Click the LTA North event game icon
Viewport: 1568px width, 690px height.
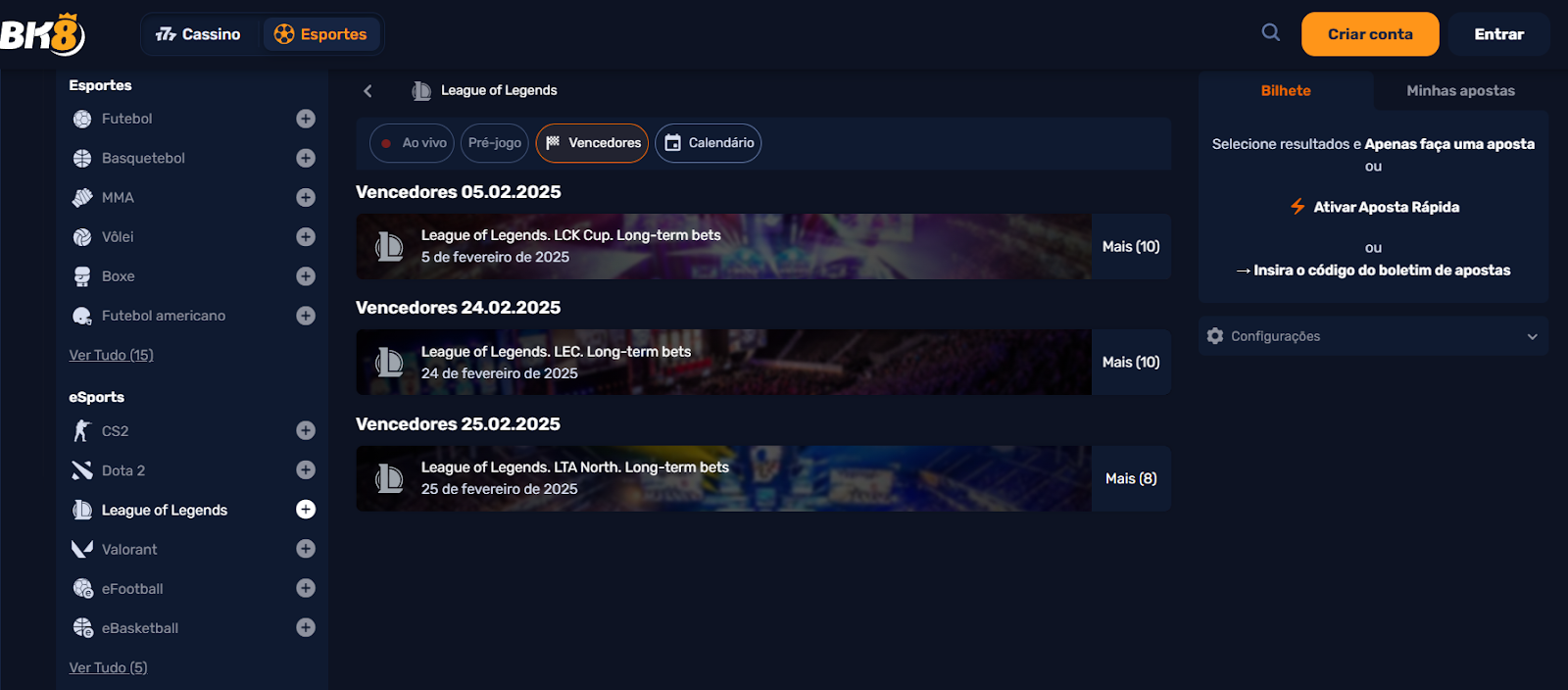point(389,478)
